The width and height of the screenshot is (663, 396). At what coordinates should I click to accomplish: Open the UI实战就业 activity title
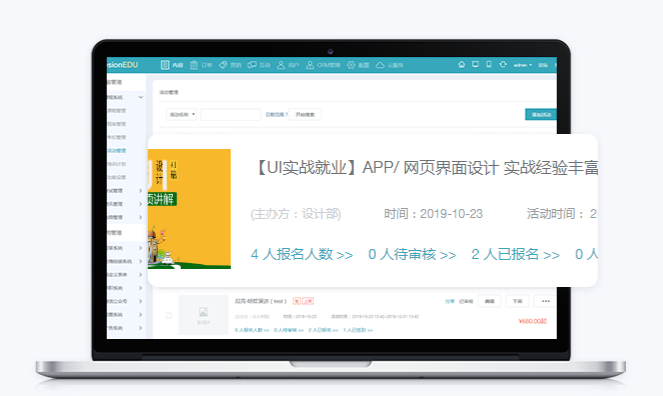[426, 168]
